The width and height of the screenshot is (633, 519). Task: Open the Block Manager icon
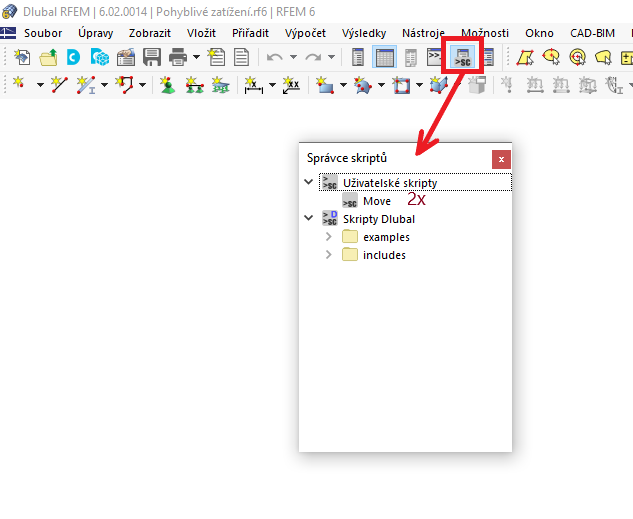pos(100,57)
